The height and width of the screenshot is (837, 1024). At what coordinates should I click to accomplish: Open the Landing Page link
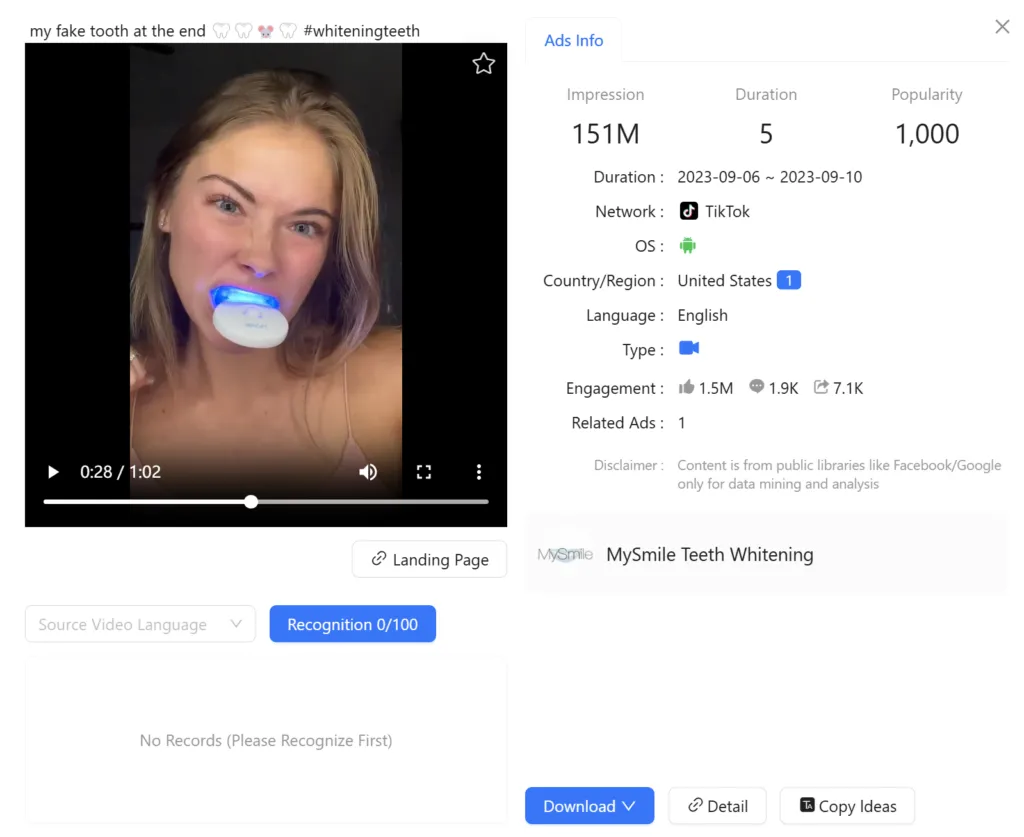[430, 560]
